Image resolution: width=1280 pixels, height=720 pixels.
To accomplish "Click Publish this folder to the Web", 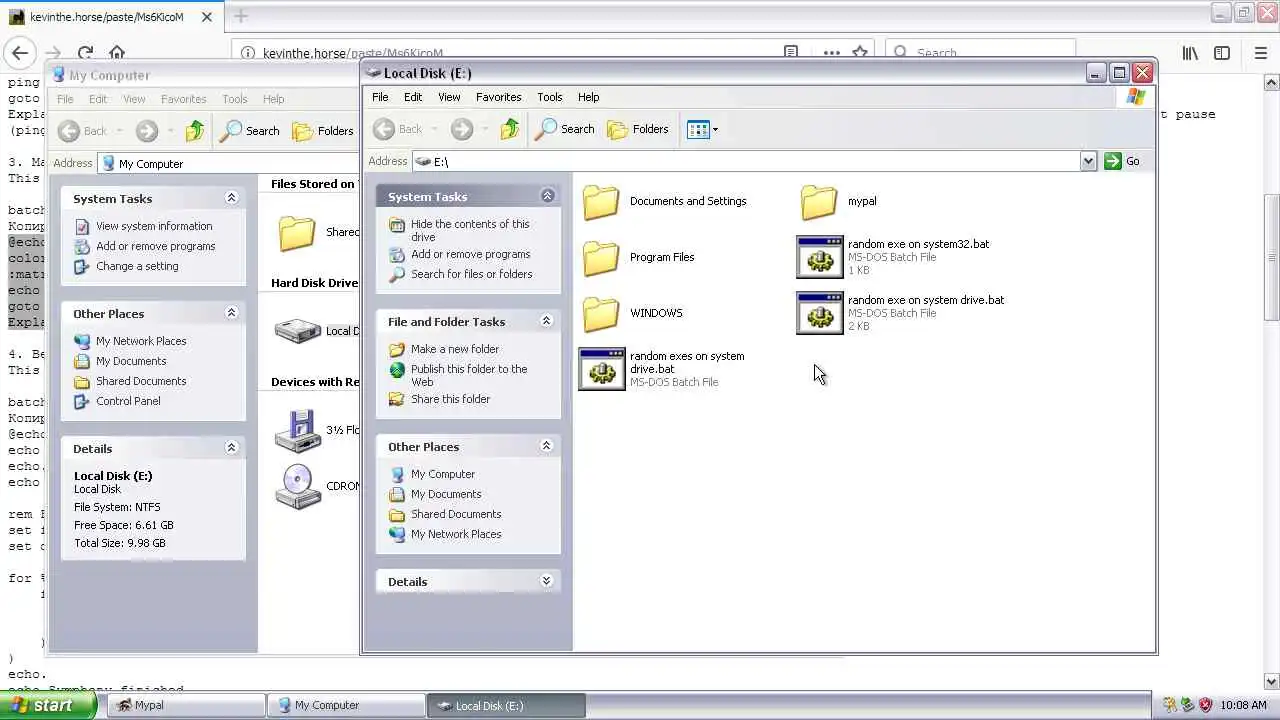I will coord(469,375).
